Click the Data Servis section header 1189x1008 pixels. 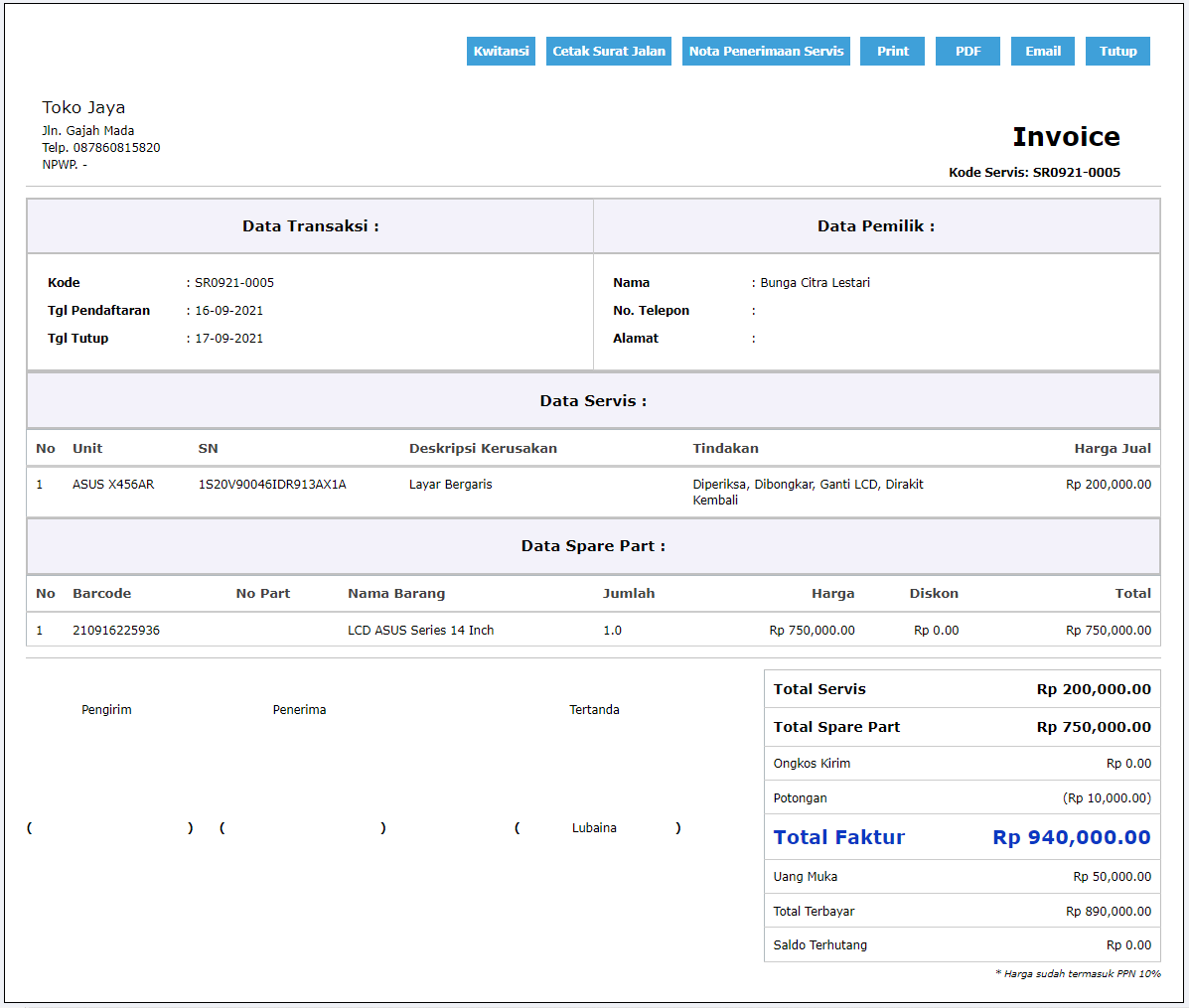click(593, 401)
